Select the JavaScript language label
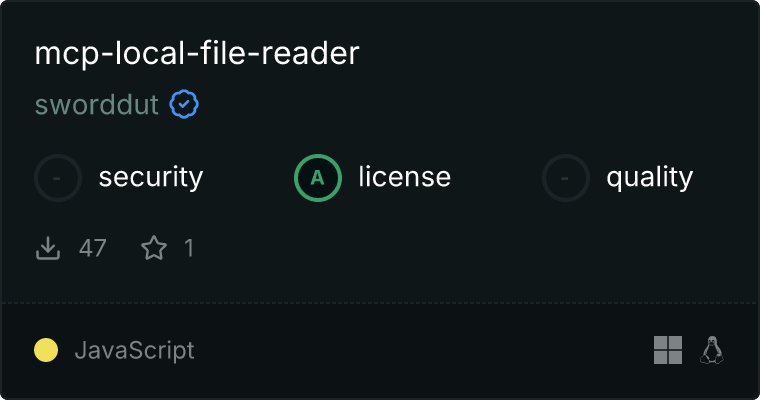 pyautogui.click(x=135, y=351)
